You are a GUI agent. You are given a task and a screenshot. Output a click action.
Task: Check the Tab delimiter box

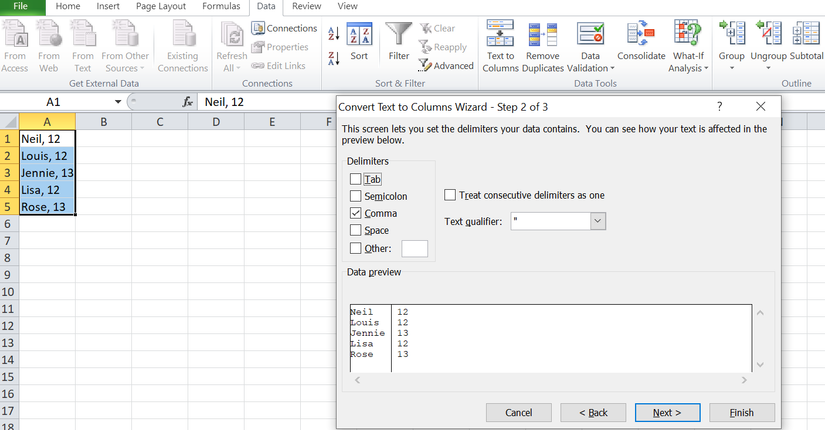click(x=356, y=179)
